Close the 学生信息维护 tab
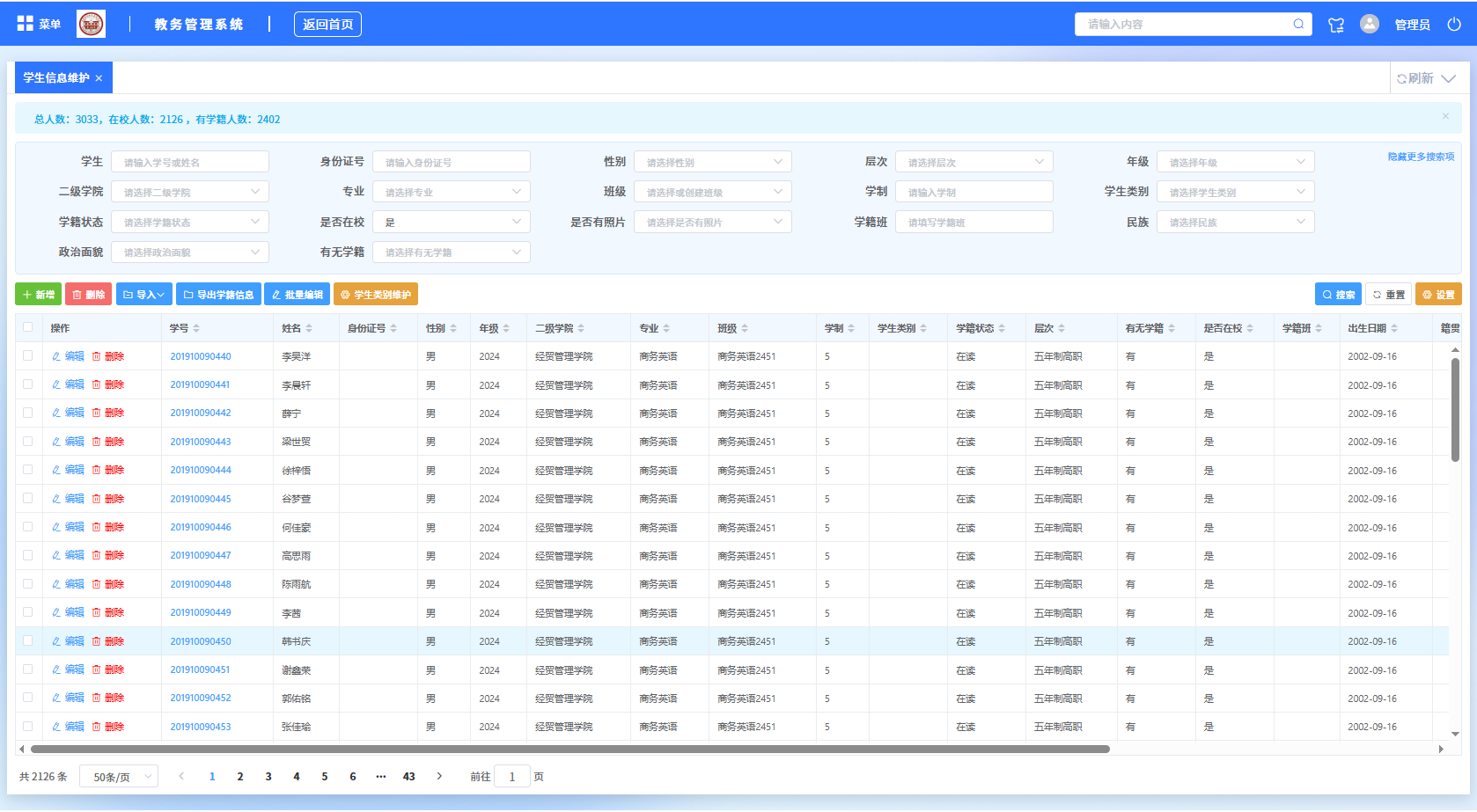The image size is (1477, 812). click(99, 78)
